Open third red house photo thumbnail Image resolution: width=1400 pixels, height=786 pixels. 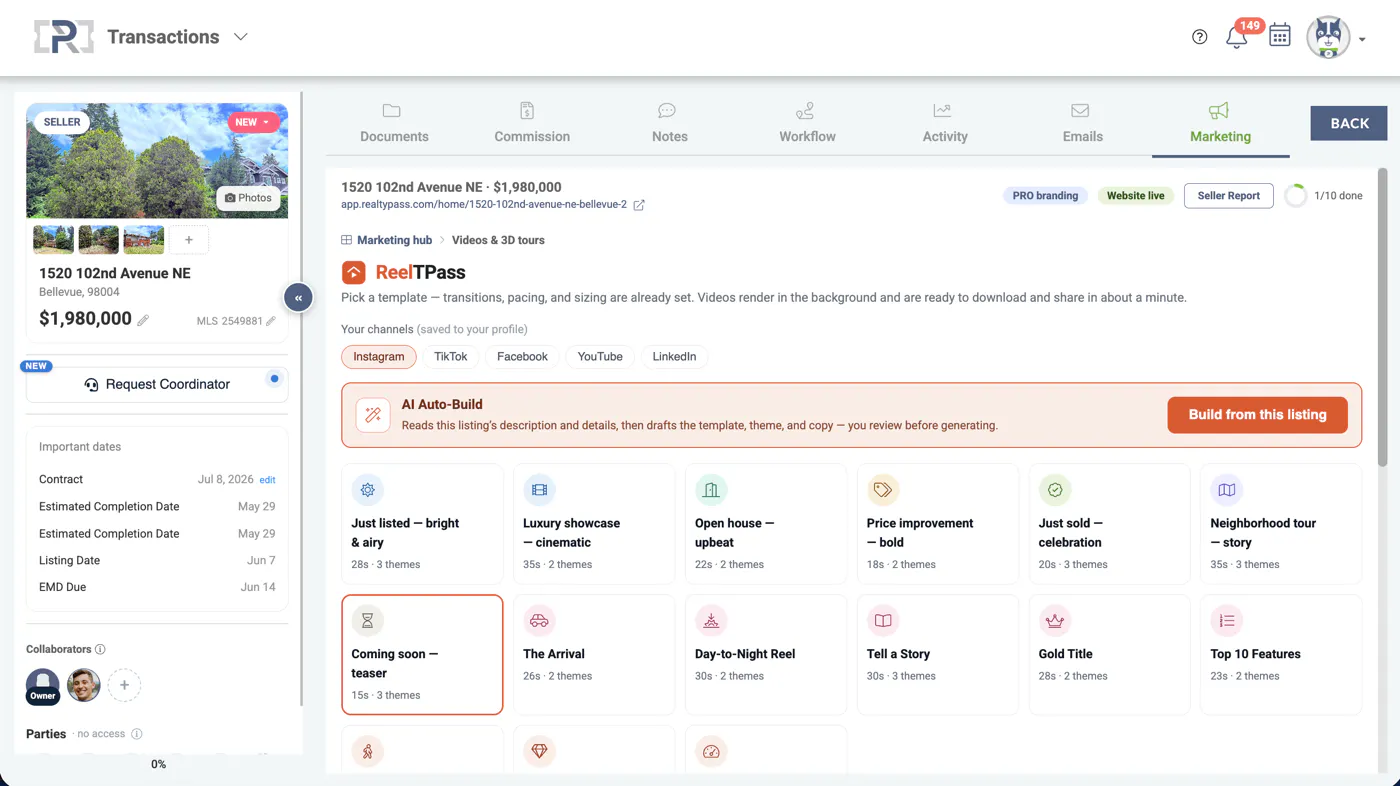144,240
